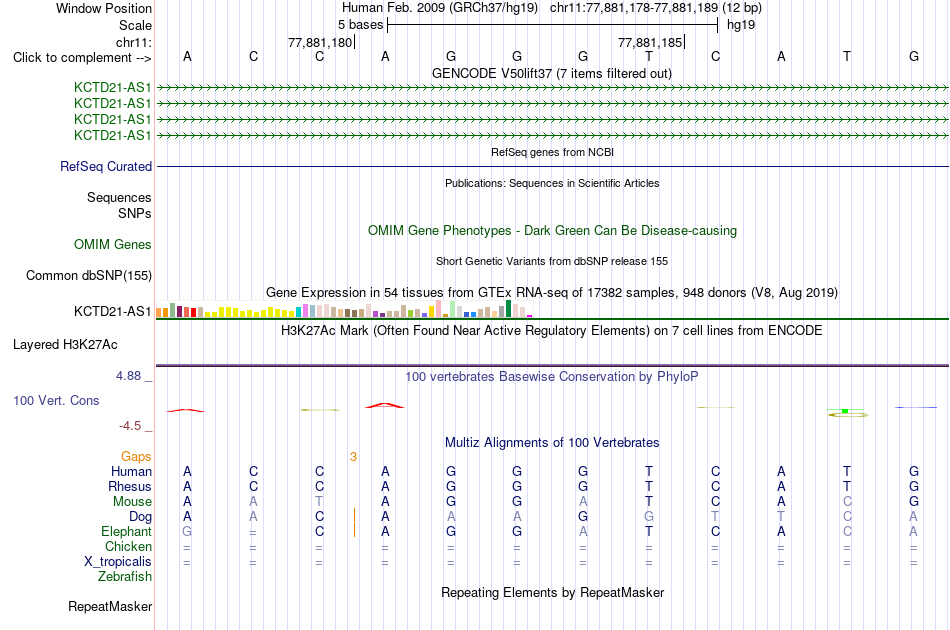Click the cyan bar in the GTEx chart
950x630 pixels.
pos(299,312)
